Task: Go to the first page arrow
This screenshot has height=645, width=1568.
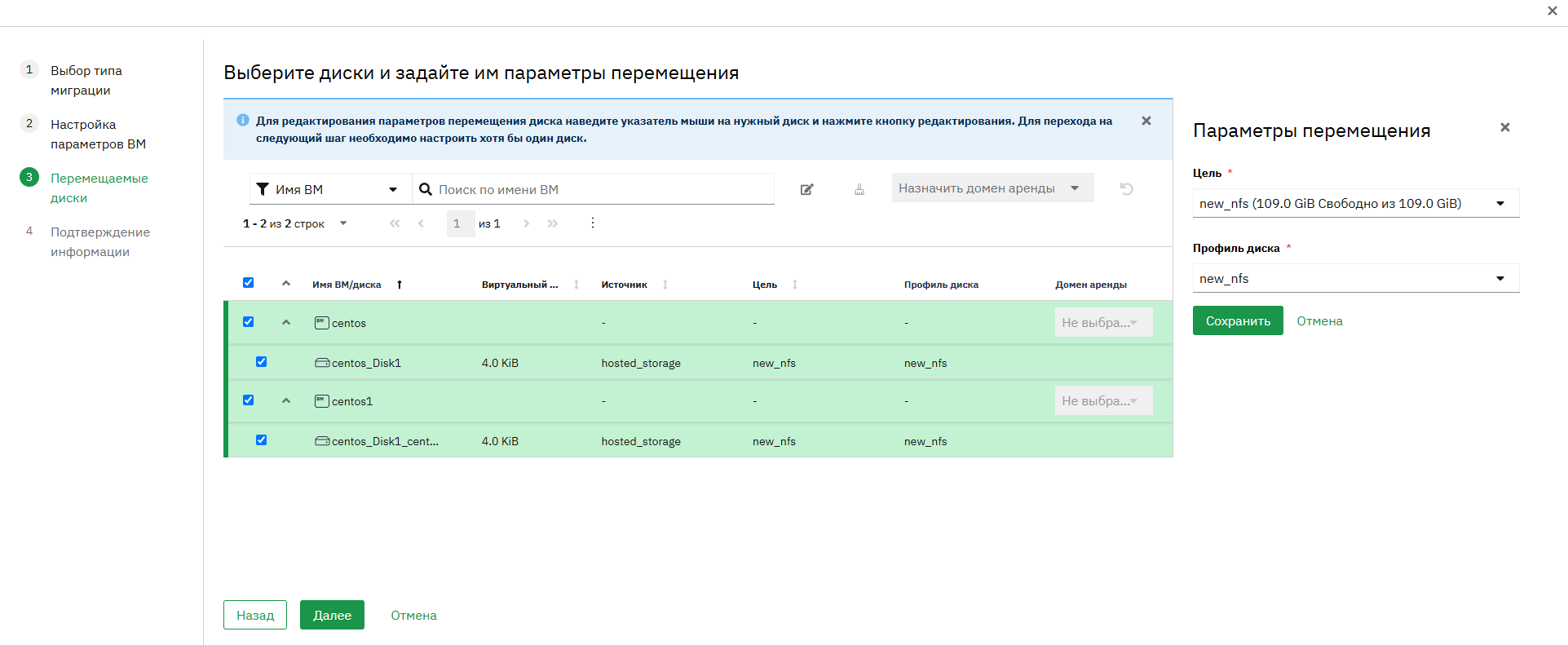Action: (x=395, y=223)
